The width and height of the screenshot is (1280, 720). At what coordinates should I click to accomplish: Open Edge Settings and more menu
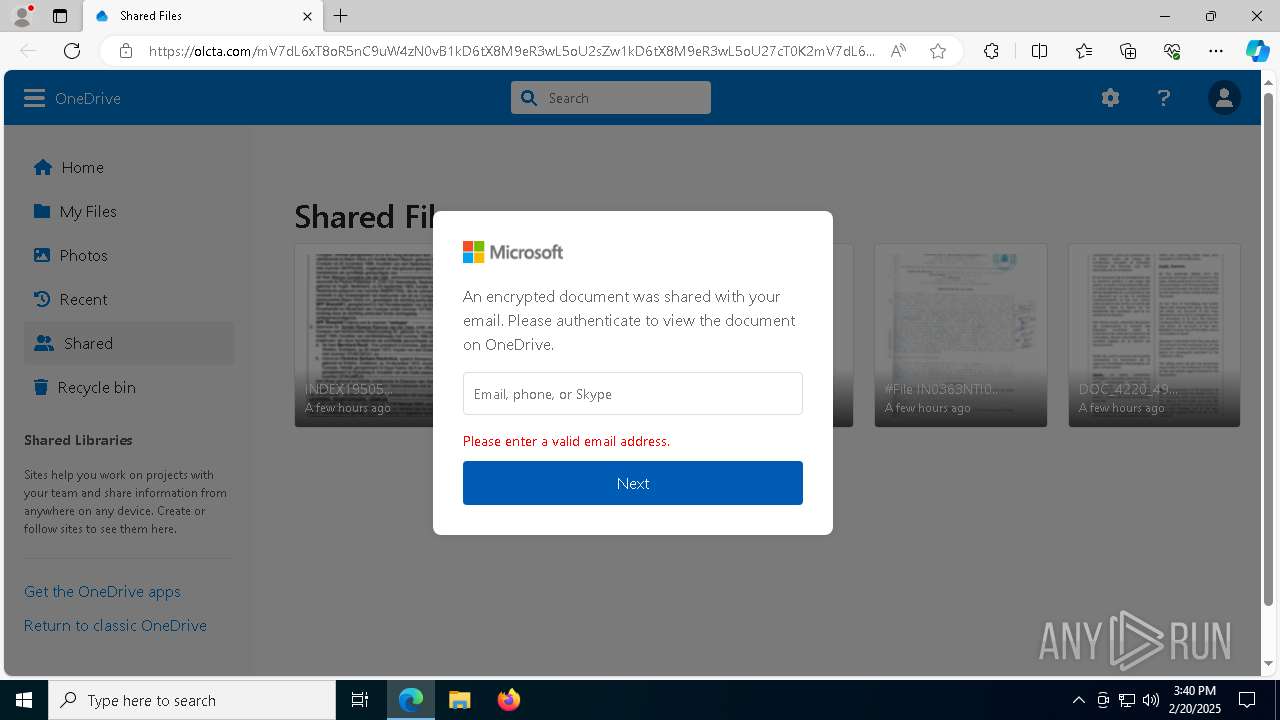point(1216,51)
